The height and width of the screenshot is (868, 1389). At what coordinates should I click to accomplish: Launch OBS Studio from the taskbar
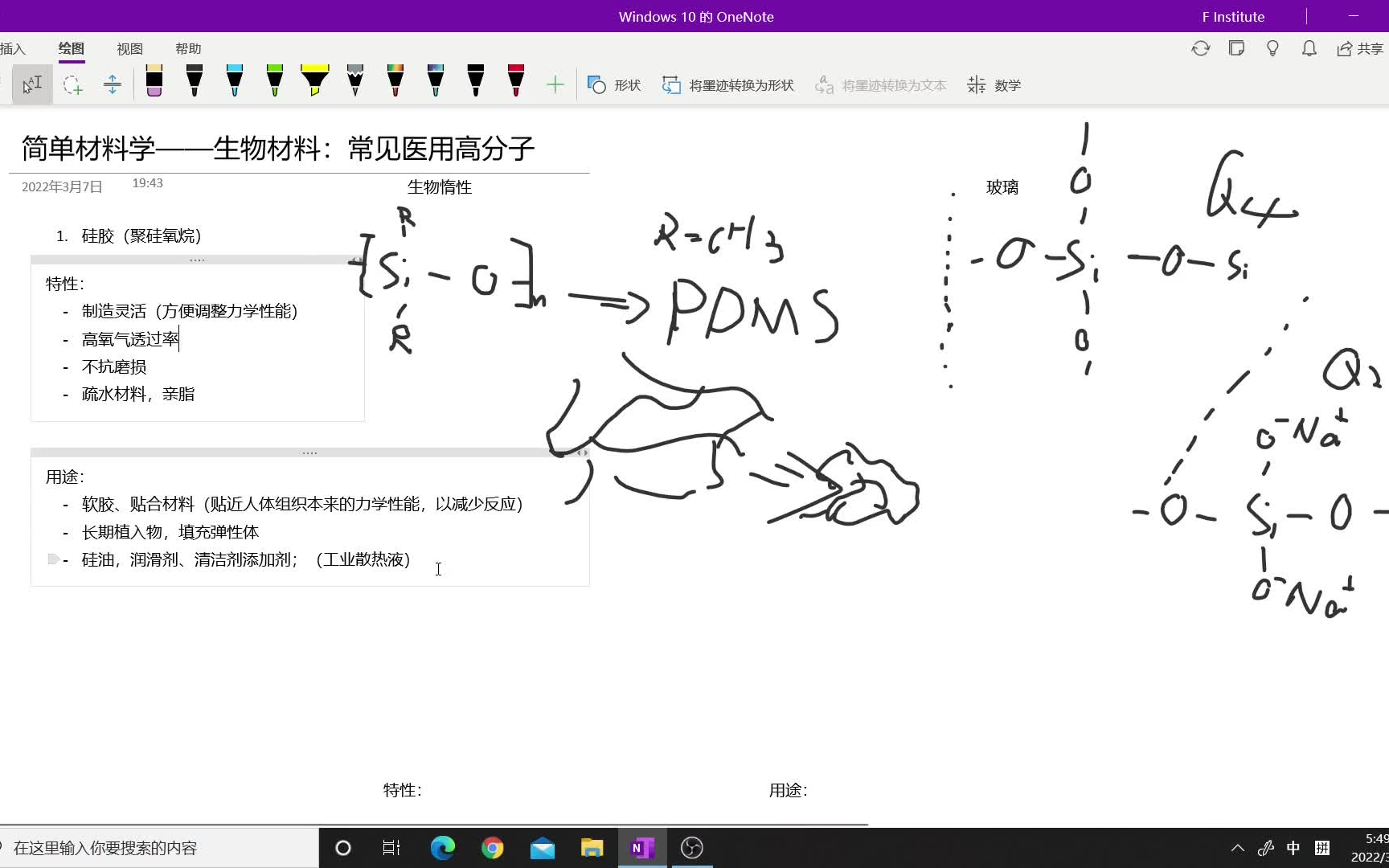click(690, 848)
